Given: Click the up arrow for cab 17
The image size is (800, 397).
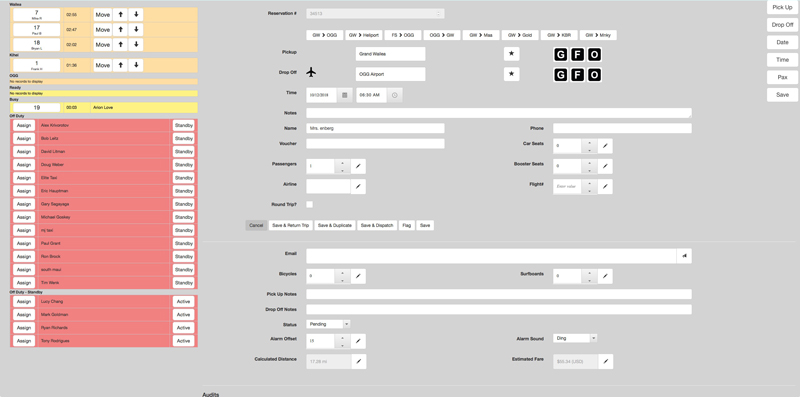Looking at the screenshot, I should point(120,30).
